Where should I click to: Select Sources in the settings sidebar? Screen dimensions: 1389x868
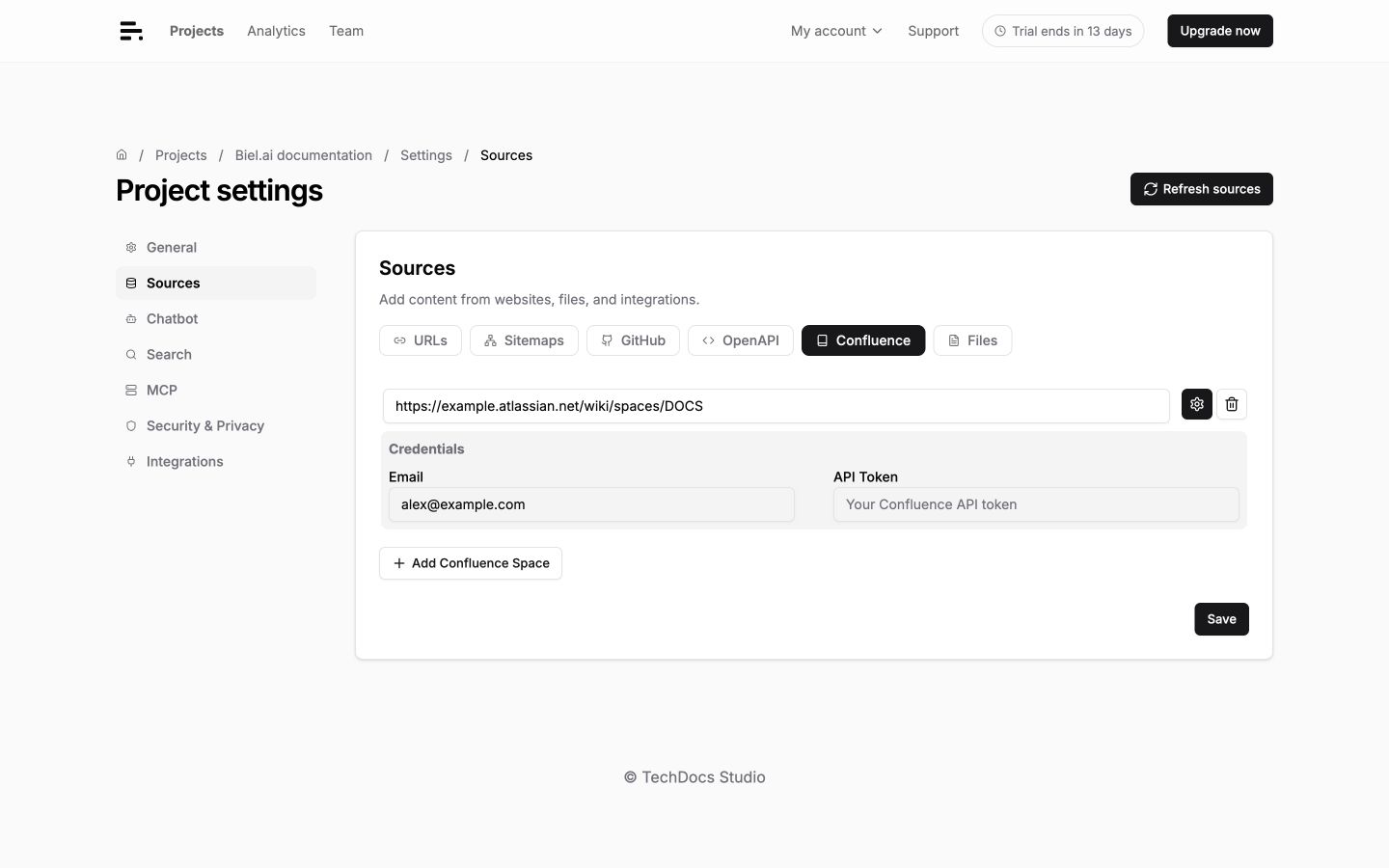[x=216, y=283]
